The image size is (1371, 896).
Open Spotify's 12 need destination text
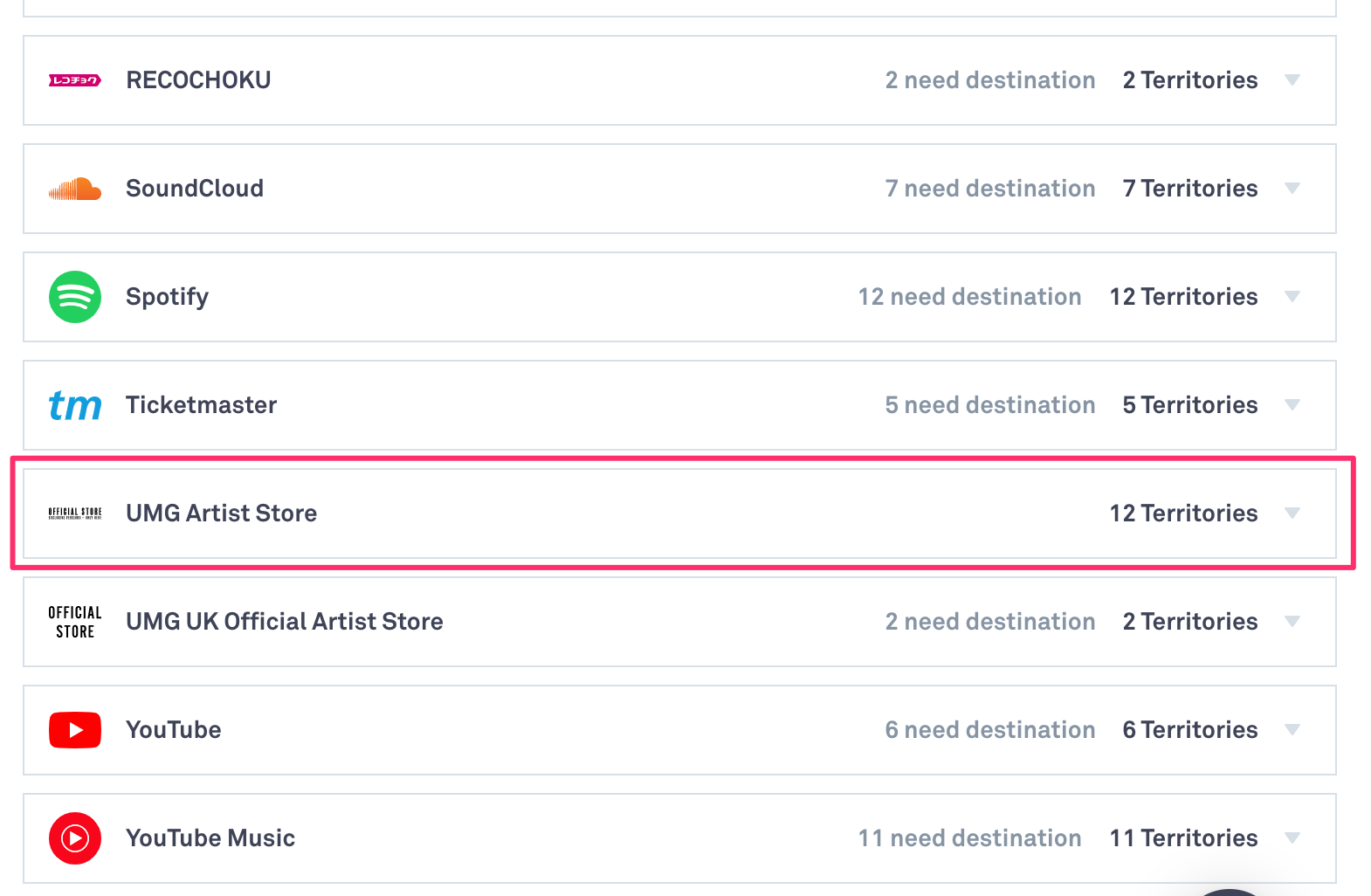pos(969,297)
